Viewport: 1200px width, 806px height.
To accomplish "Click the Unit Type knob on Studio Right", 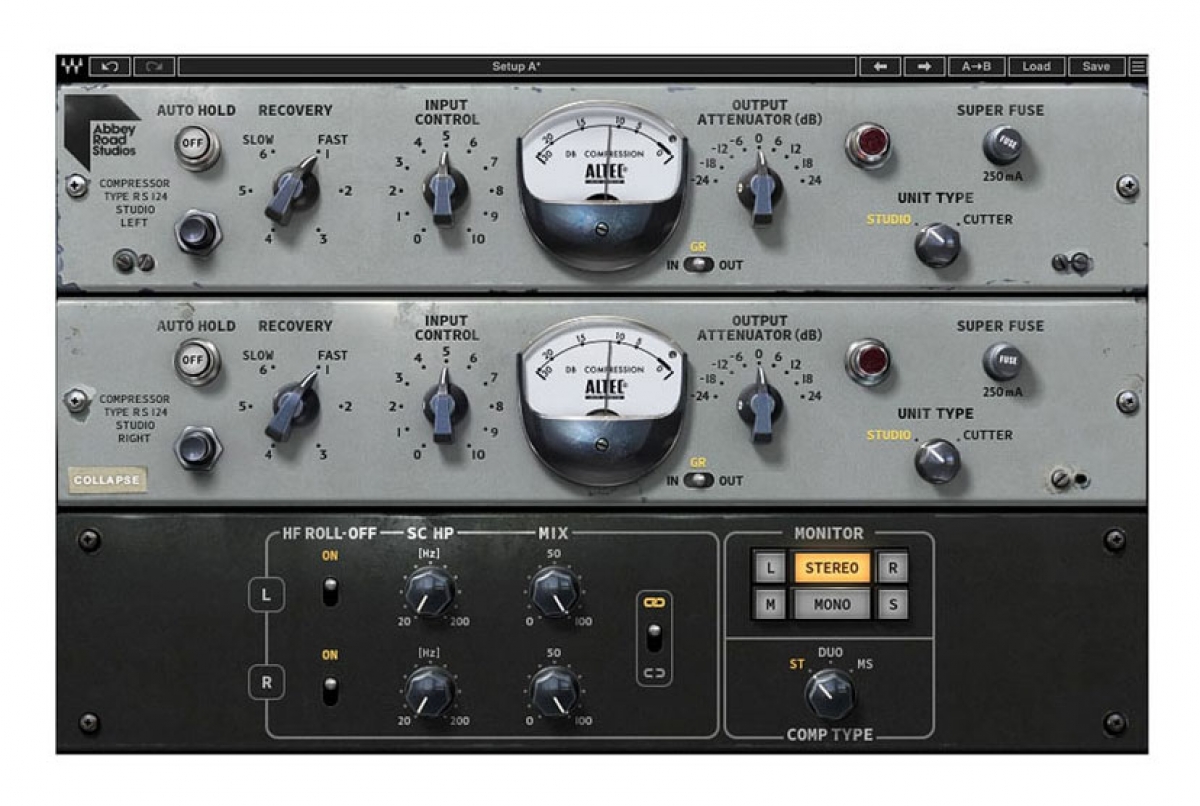I will [937, 460].
